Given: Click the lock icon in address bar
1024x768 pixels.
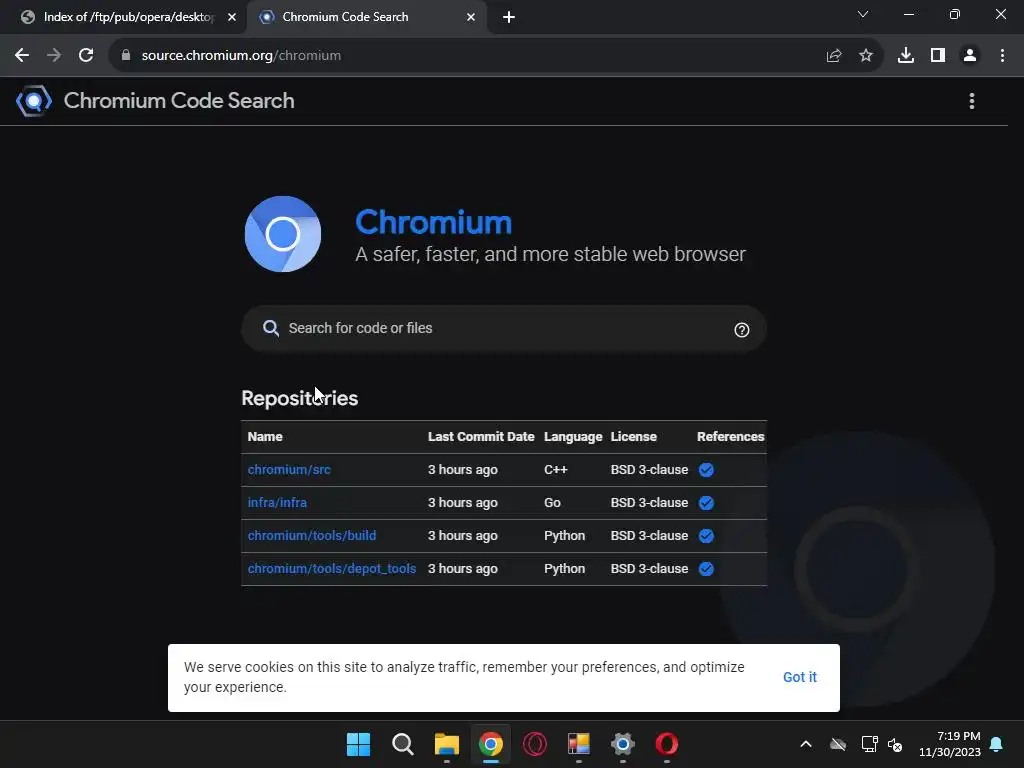Looking at the screenshot, I should (x=126, y=56).
